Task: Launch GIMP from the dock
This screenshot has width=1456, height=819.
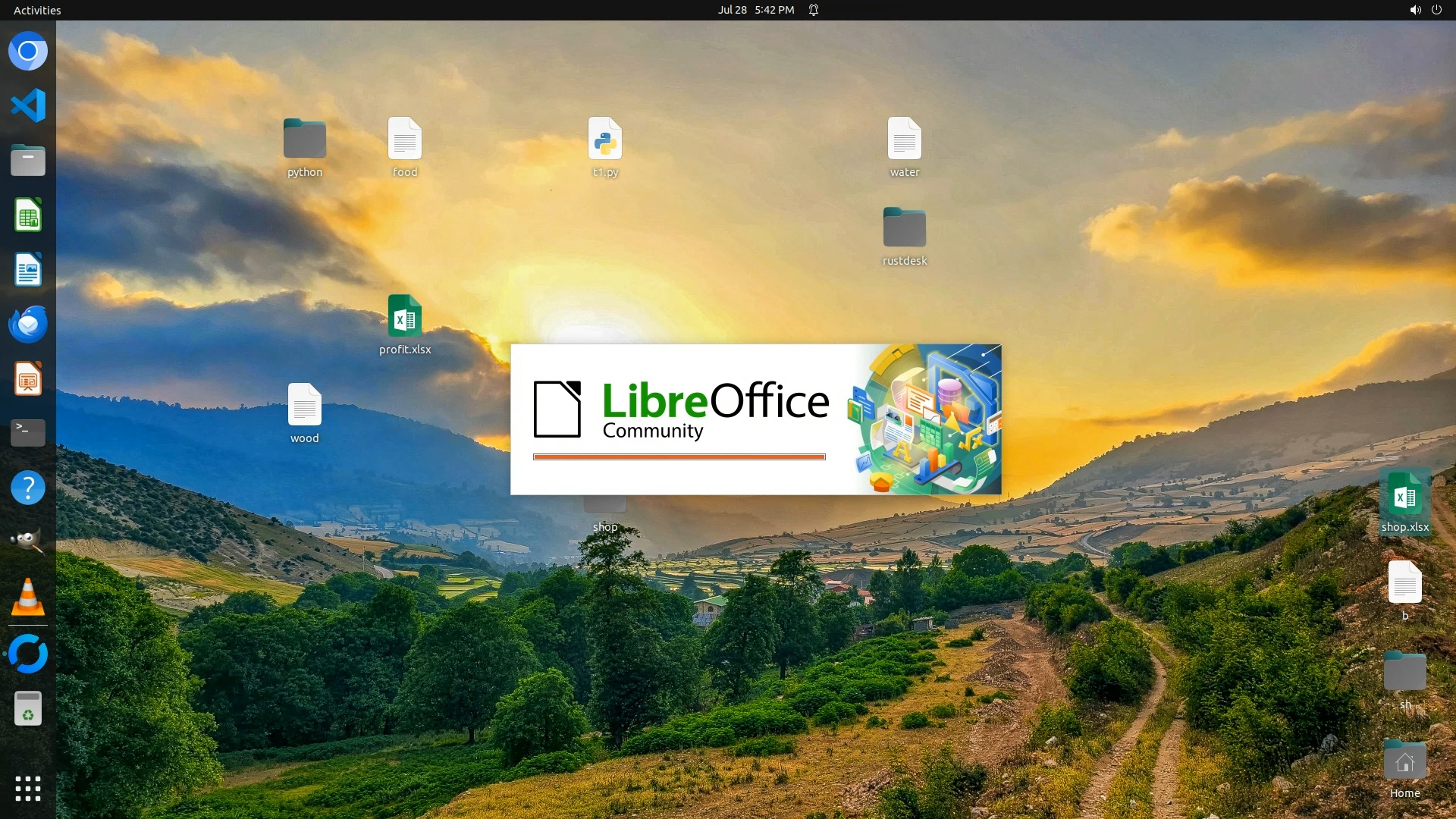Action: pyautogui.click(x=28, y=541)
